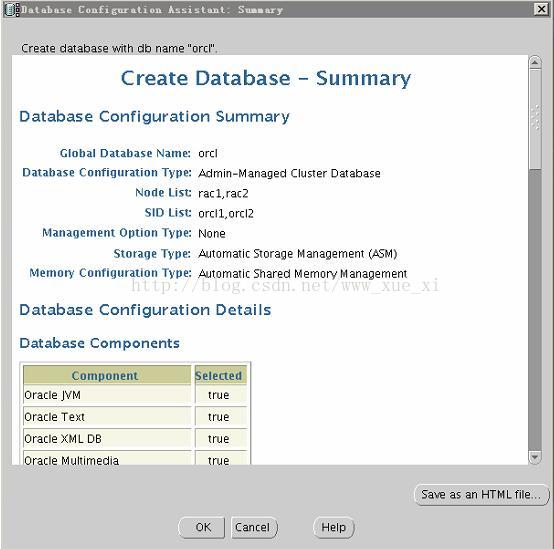Click the Database Configuration Assistant title icon
Image resolution: width=554 pixels, height=549 pixels.
pos(11,10)
